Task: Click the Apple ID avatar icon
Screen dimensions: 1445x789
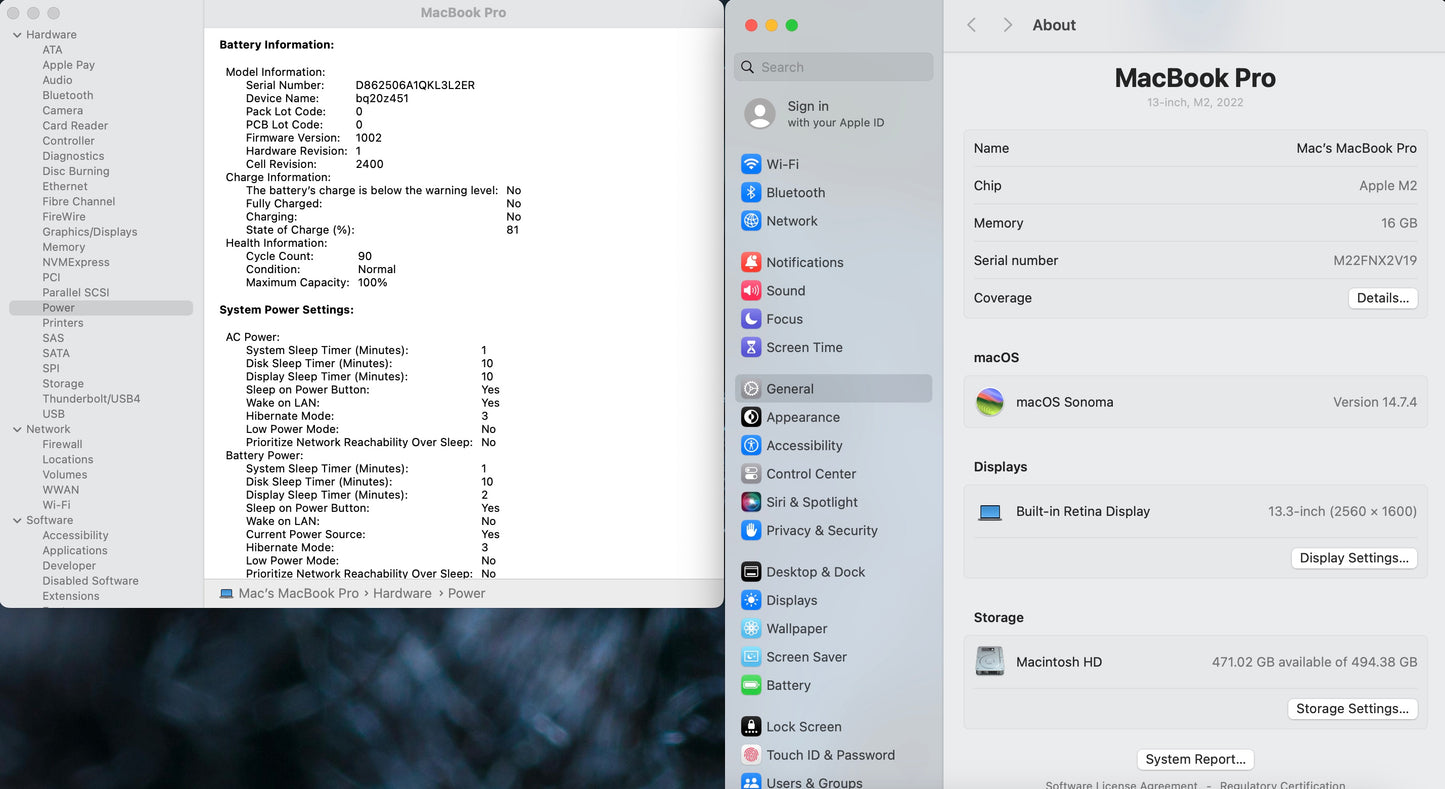Action: click(x=760, y=114)
